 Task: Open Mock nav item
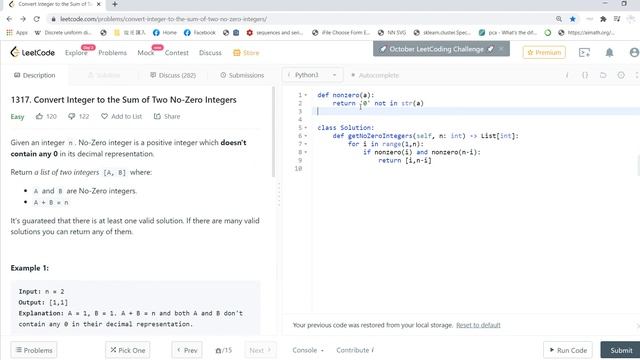click(x=145, y=53)
